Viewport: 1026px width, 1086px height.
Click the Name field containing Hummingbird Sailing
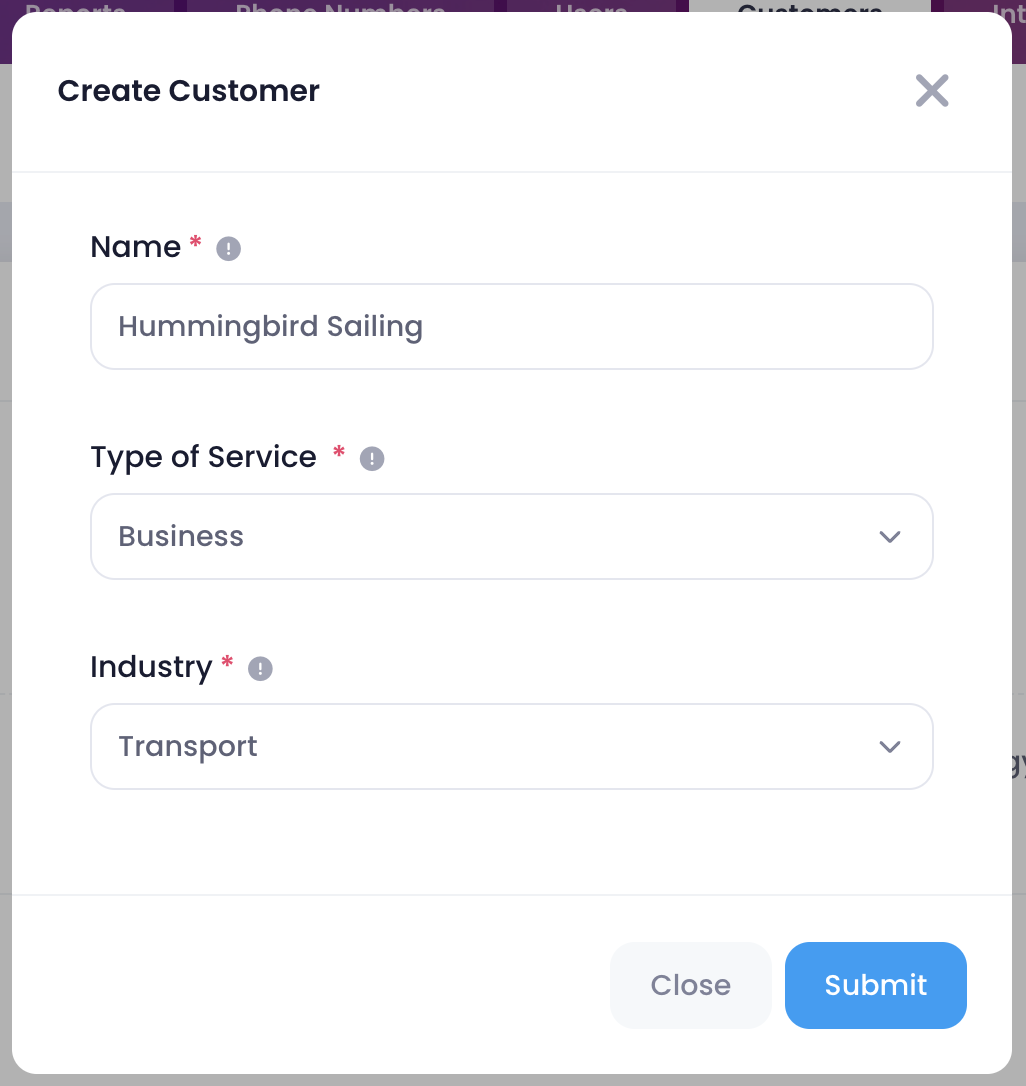pyautogui.click(x=512, y=326)
